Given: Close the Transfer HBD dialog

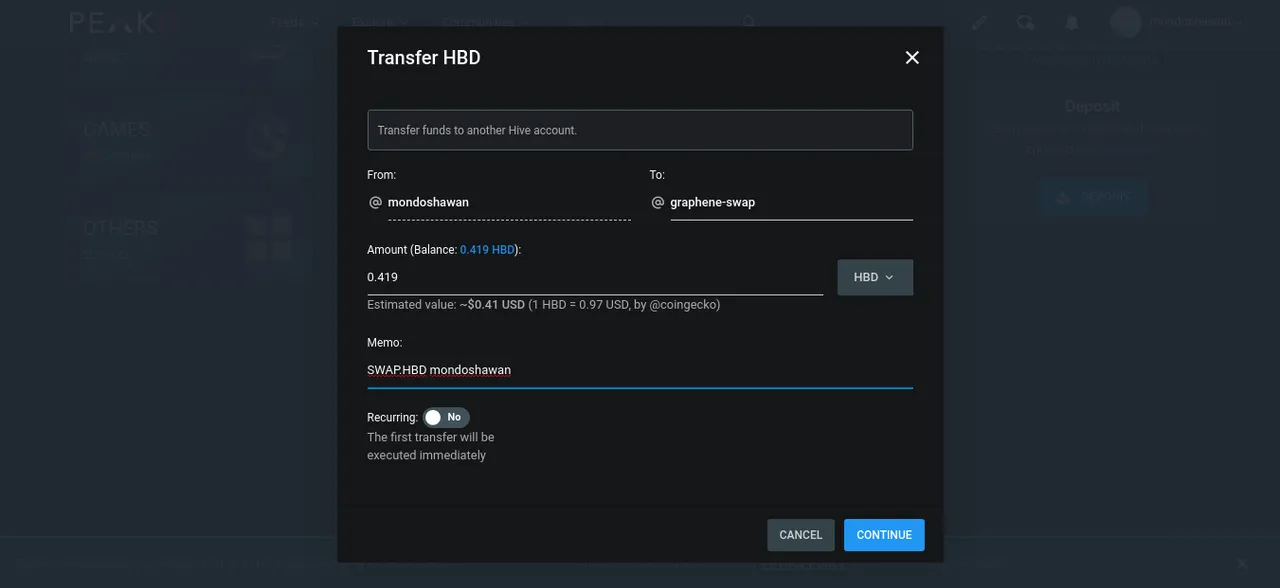Looking at the screenshot, I should pos(912,58).
